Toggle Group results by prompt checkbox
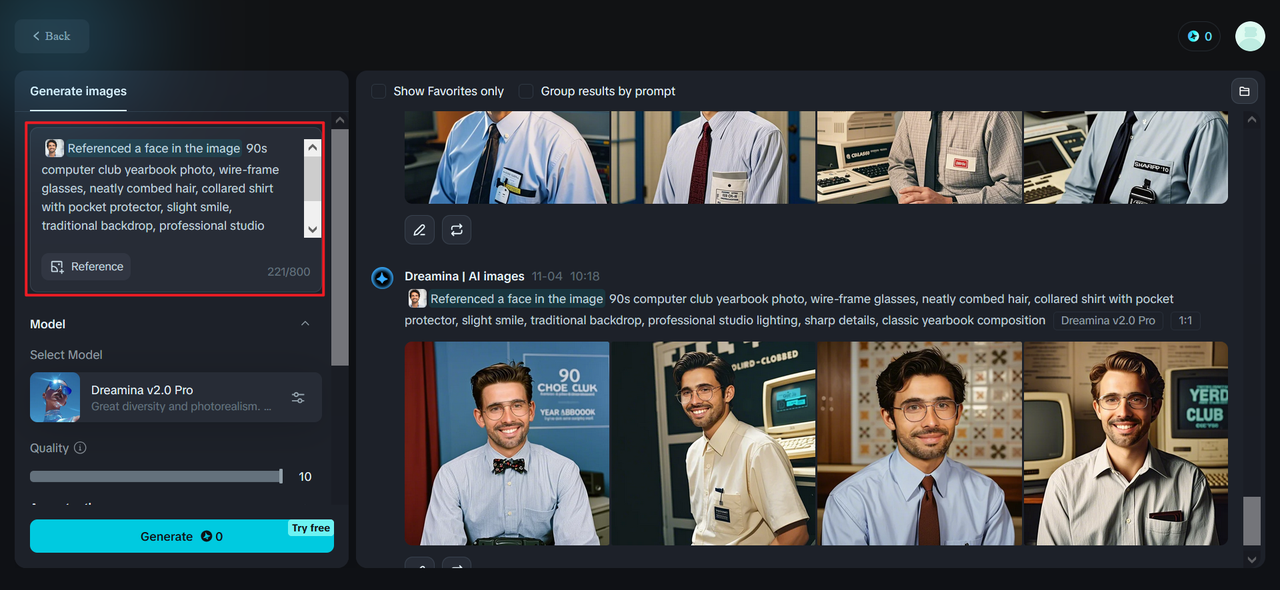The image size is (1280, 590). (526, 91)
